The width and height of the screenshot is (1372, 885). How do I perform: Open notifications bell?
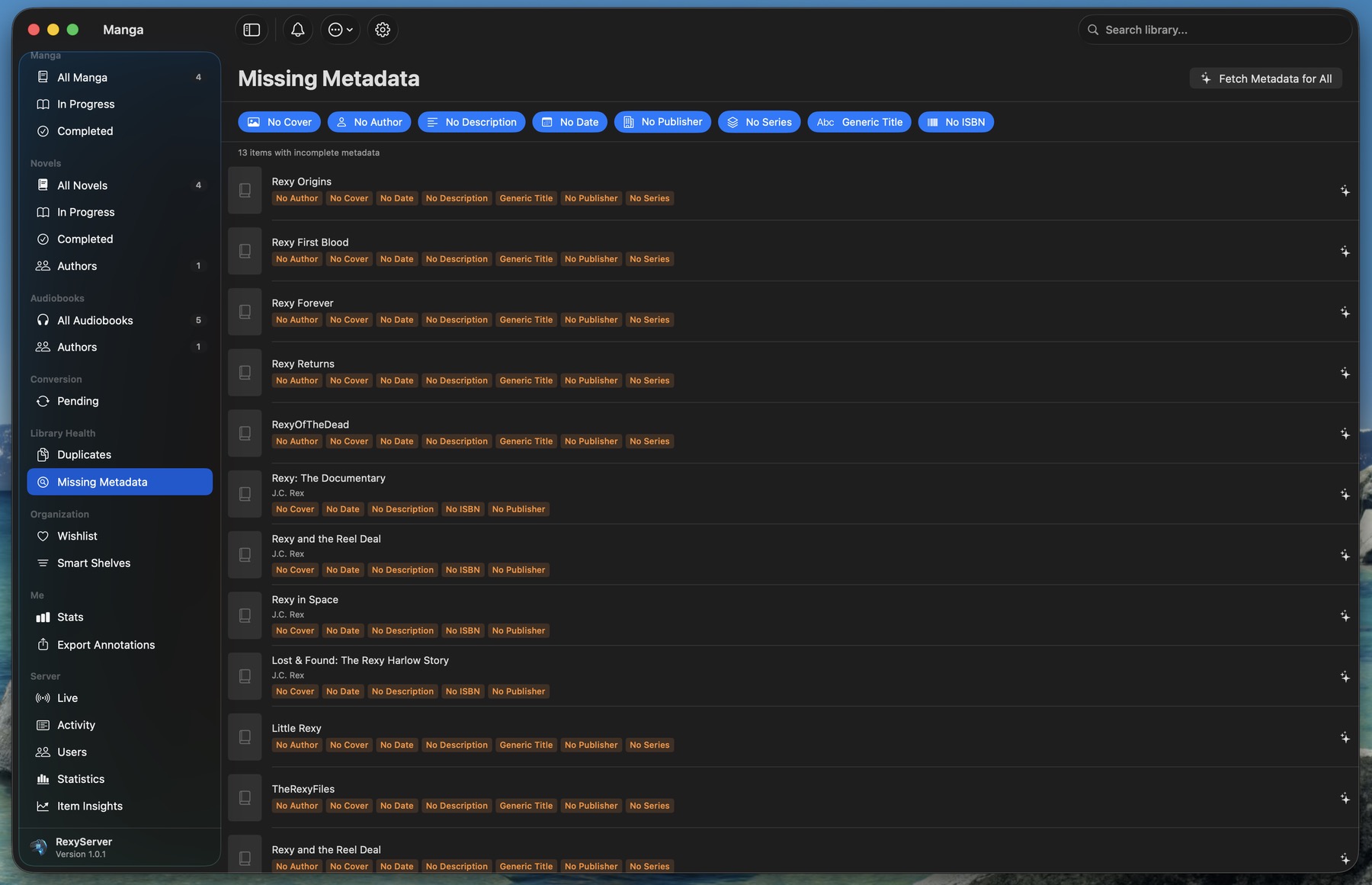298,30
